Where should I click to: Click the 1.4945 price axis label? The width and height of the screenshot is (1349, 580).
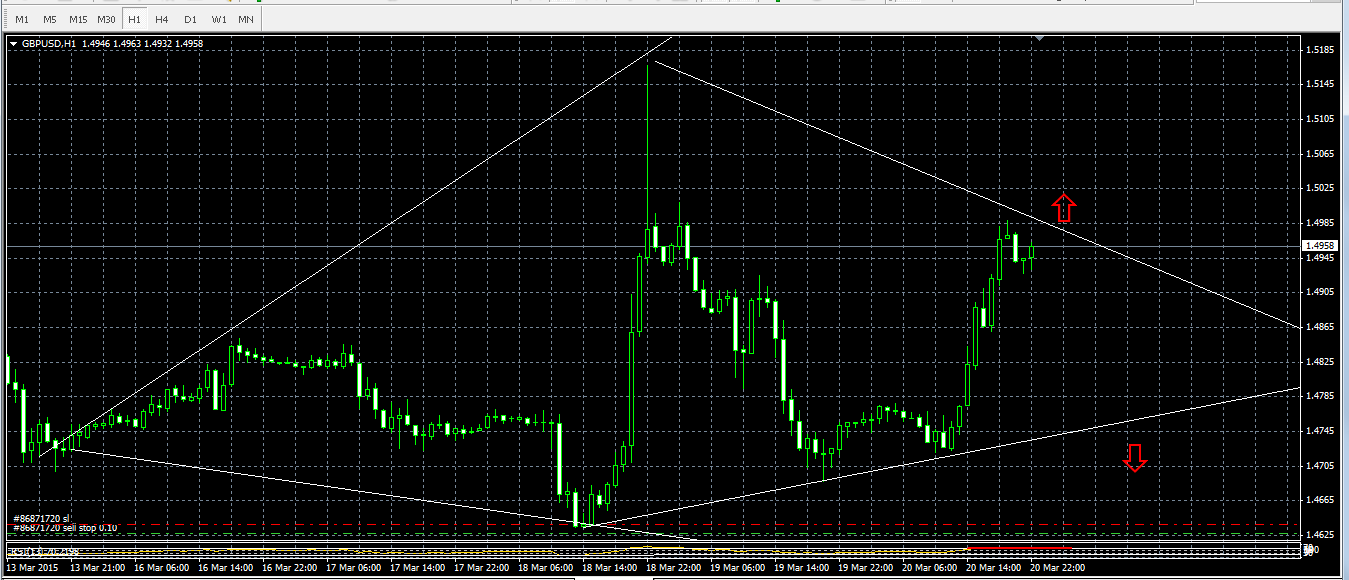[1320, 258]
